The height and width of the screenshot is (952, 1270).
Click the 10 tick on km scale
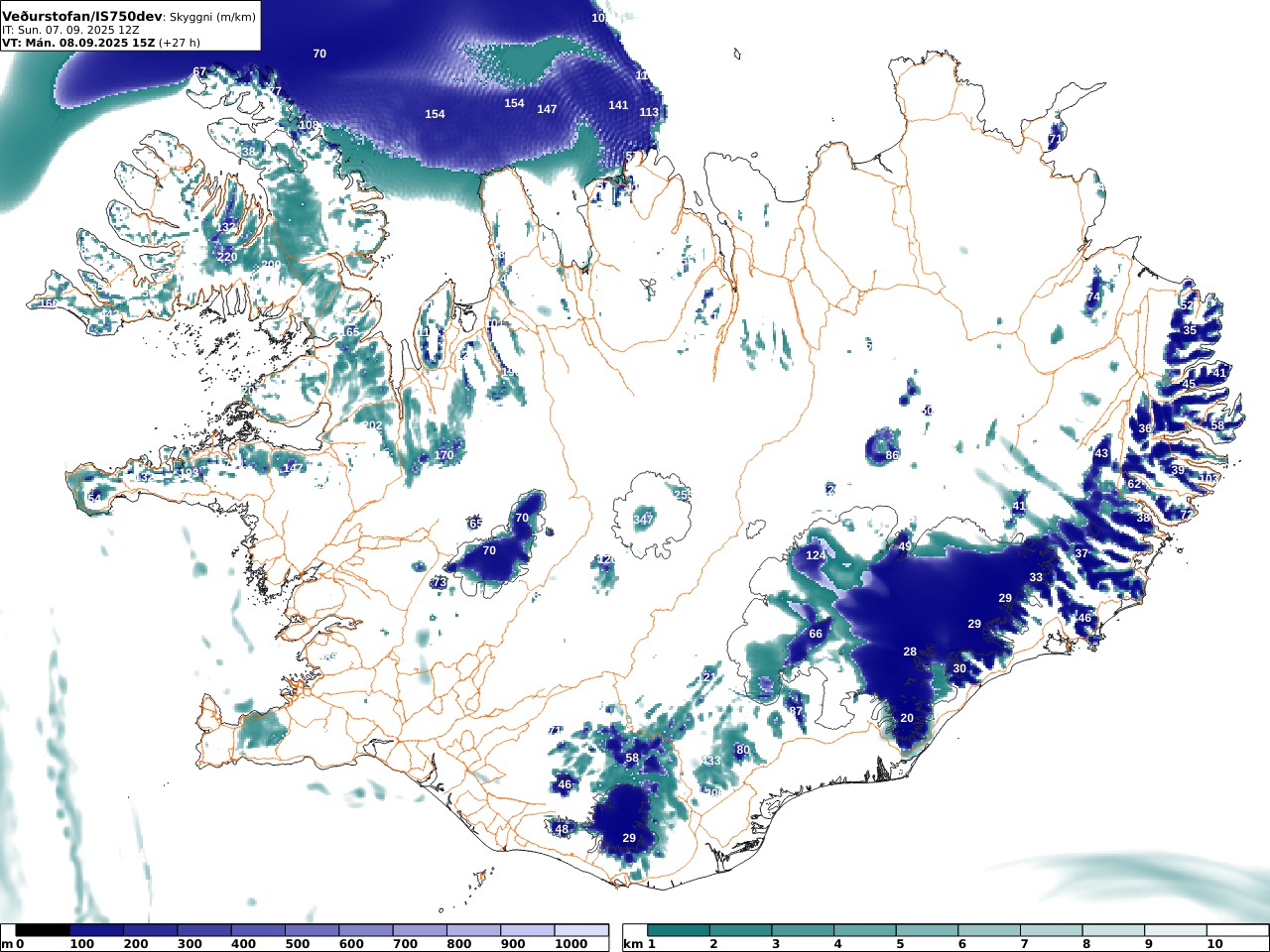1214,944
